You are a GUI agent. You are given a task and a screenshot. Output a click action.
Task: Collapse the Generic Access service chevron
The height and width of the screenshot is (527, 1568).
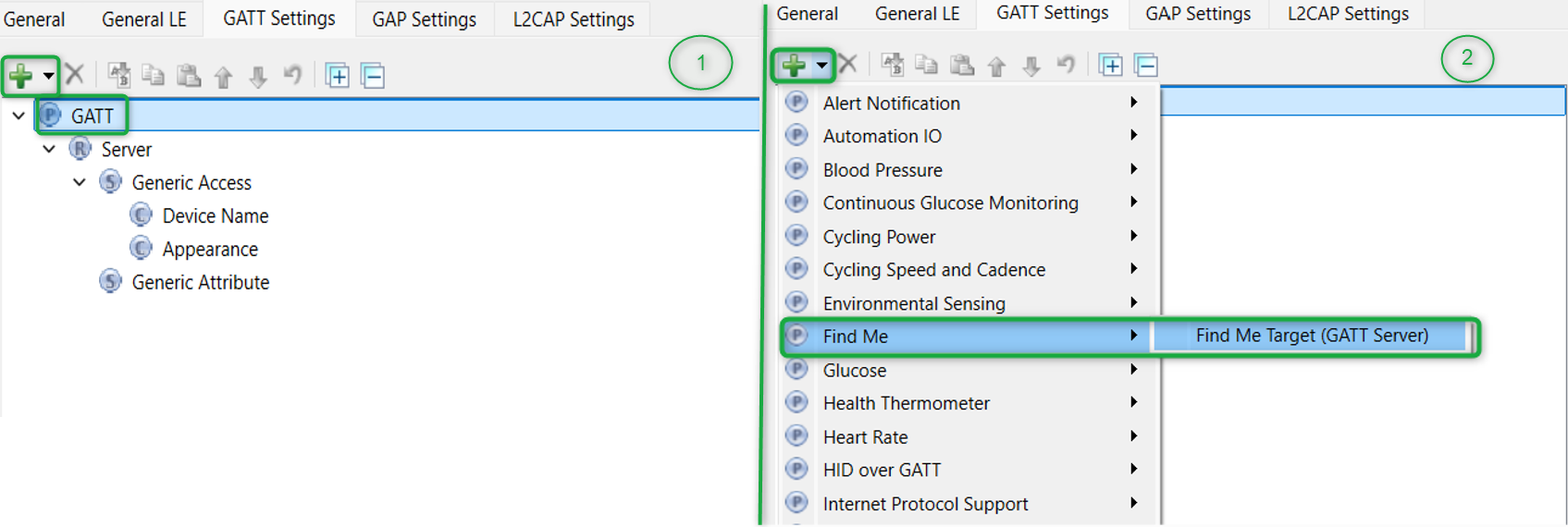[80, 183]
